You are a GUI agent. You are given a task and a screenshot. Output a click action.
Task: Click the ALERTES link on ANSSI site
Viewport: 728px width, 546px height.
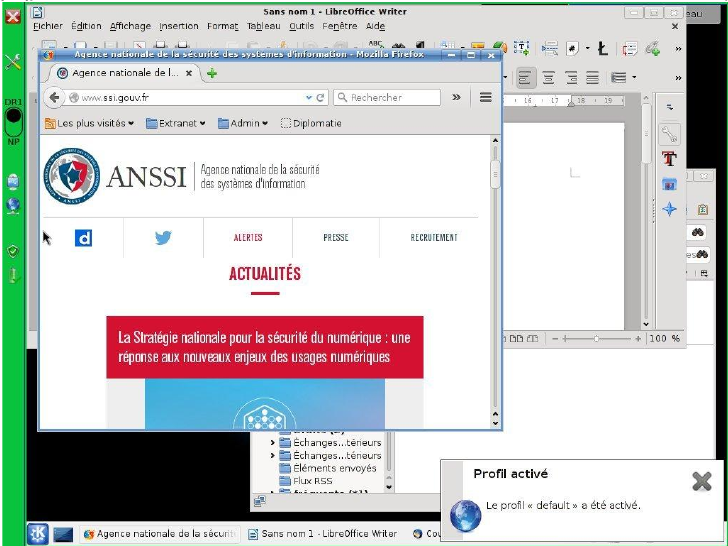tap(248, 238)
